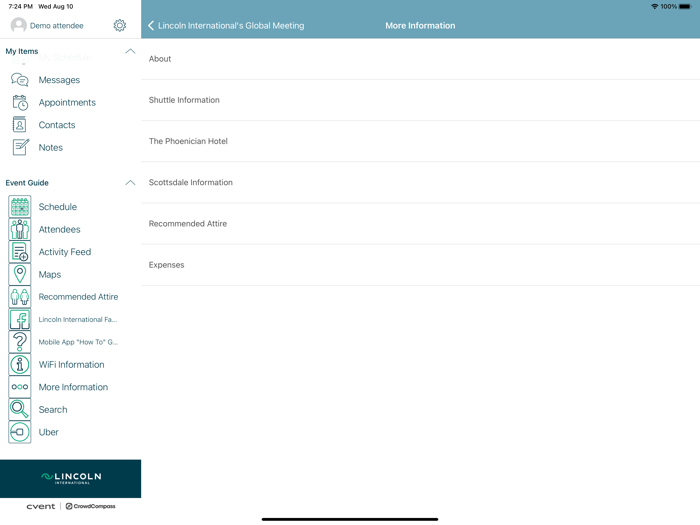Select Attendees in Event Guide

[x=59, y=229]
